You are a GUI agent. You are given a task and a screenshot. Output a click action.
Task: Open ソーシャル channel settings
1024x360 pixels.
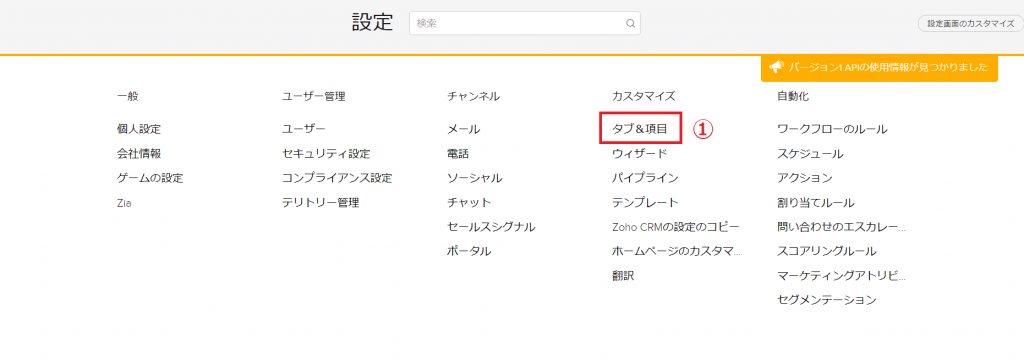point(474,178)
